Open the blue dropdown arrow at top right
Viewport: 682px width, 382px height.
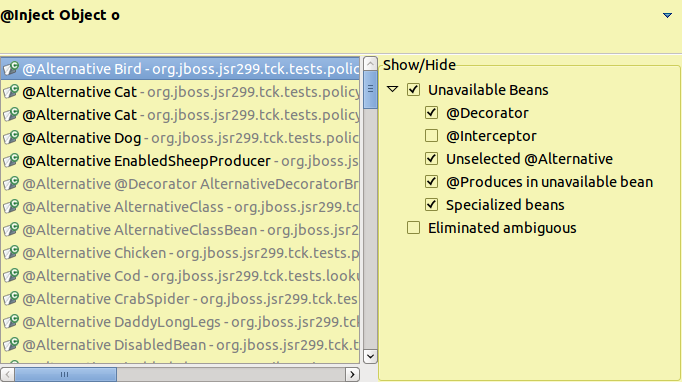667,15
